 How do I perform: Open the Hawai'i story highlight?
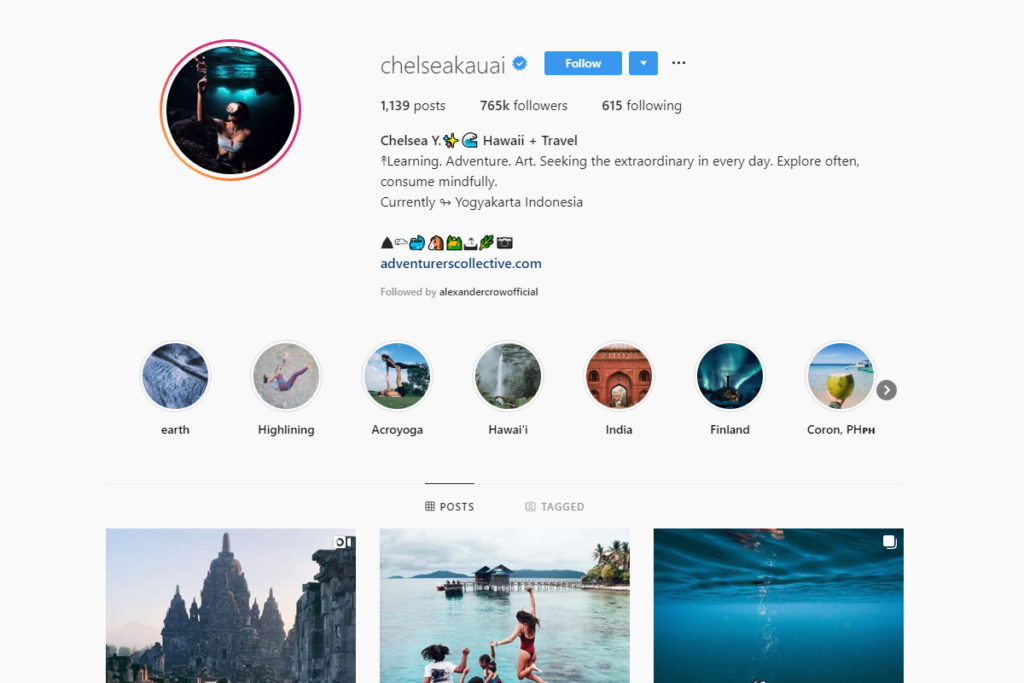508,376
